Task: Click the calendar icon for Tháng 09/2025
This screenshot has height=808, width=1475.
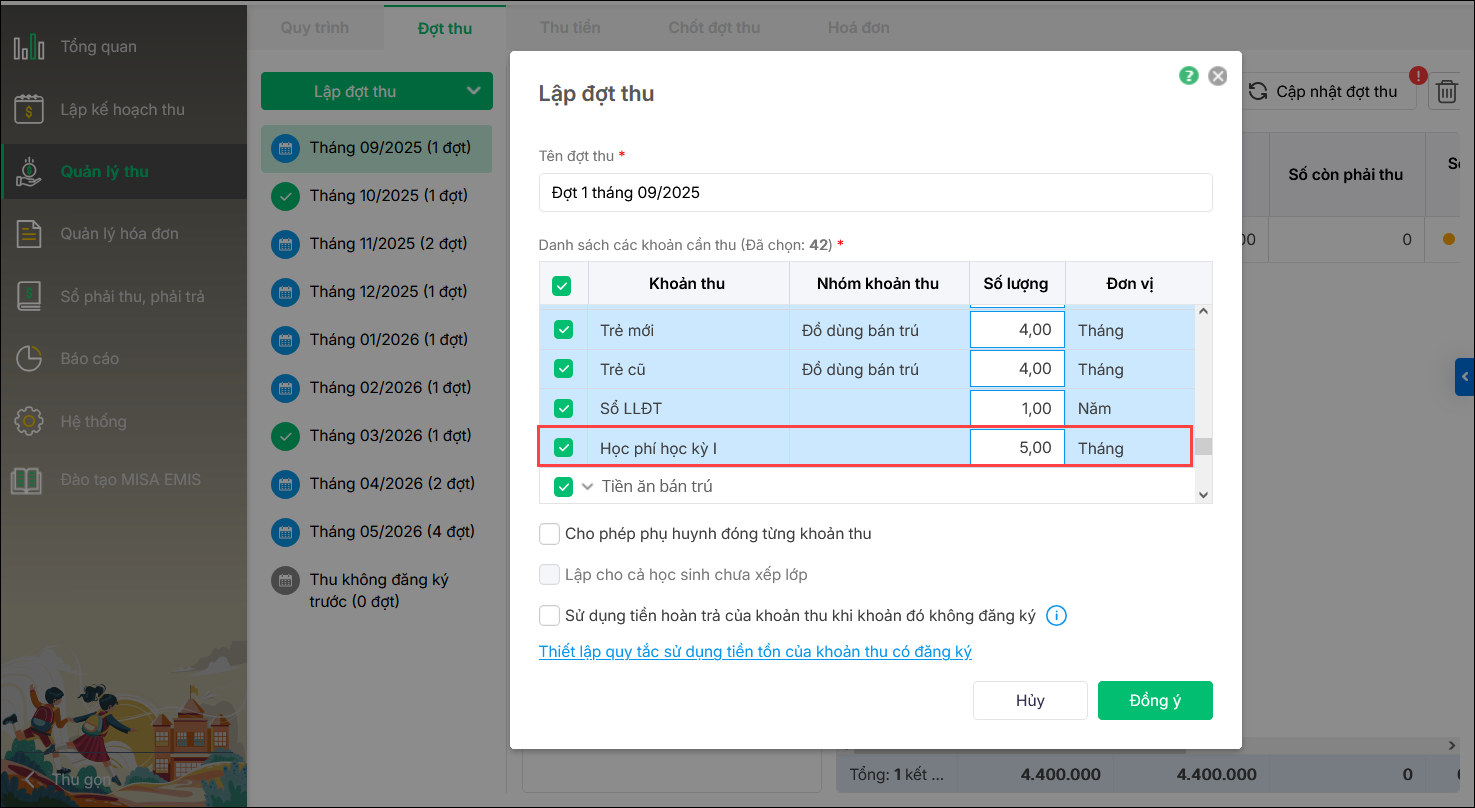Action: coord(285,149)
